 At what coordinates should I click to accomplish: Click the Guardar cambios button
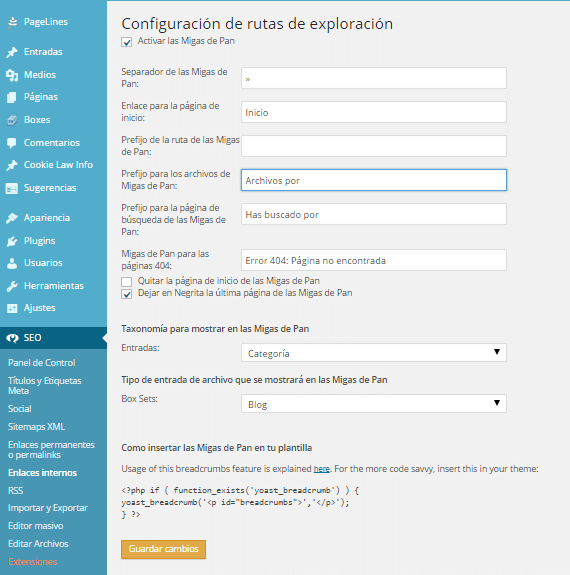164,549
